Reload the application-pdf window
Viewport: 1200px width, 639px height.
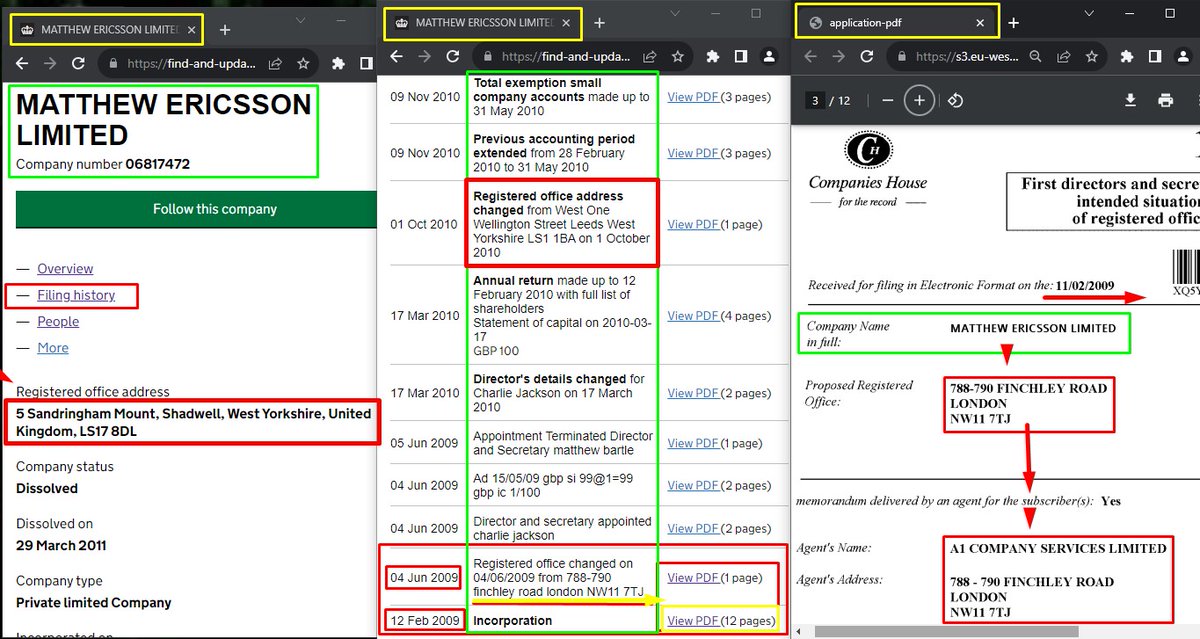(868, 57)
